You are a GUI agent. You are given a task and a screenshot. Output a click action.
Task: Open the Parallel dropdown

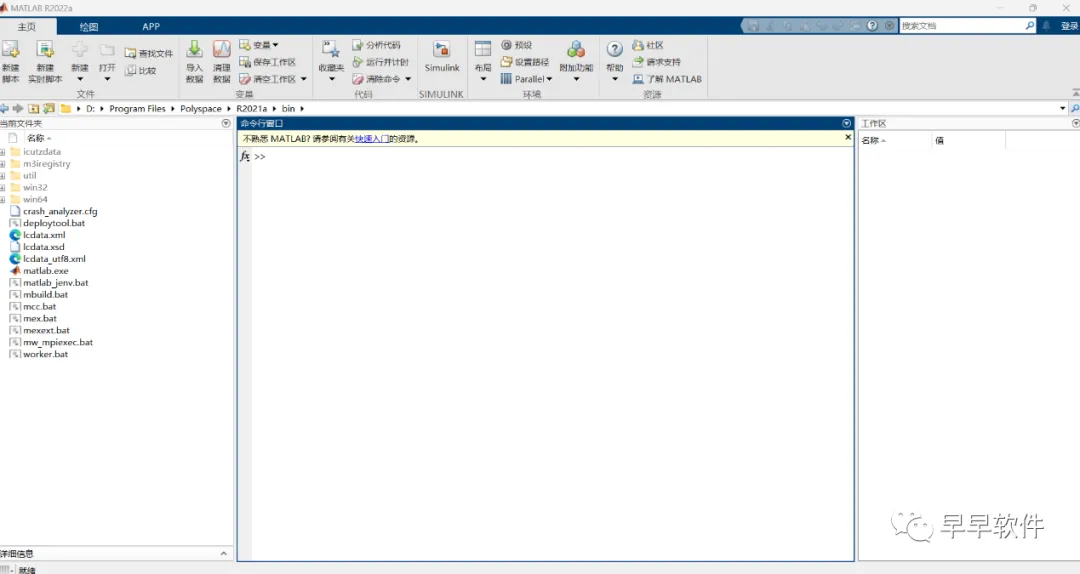coord(526,79)
